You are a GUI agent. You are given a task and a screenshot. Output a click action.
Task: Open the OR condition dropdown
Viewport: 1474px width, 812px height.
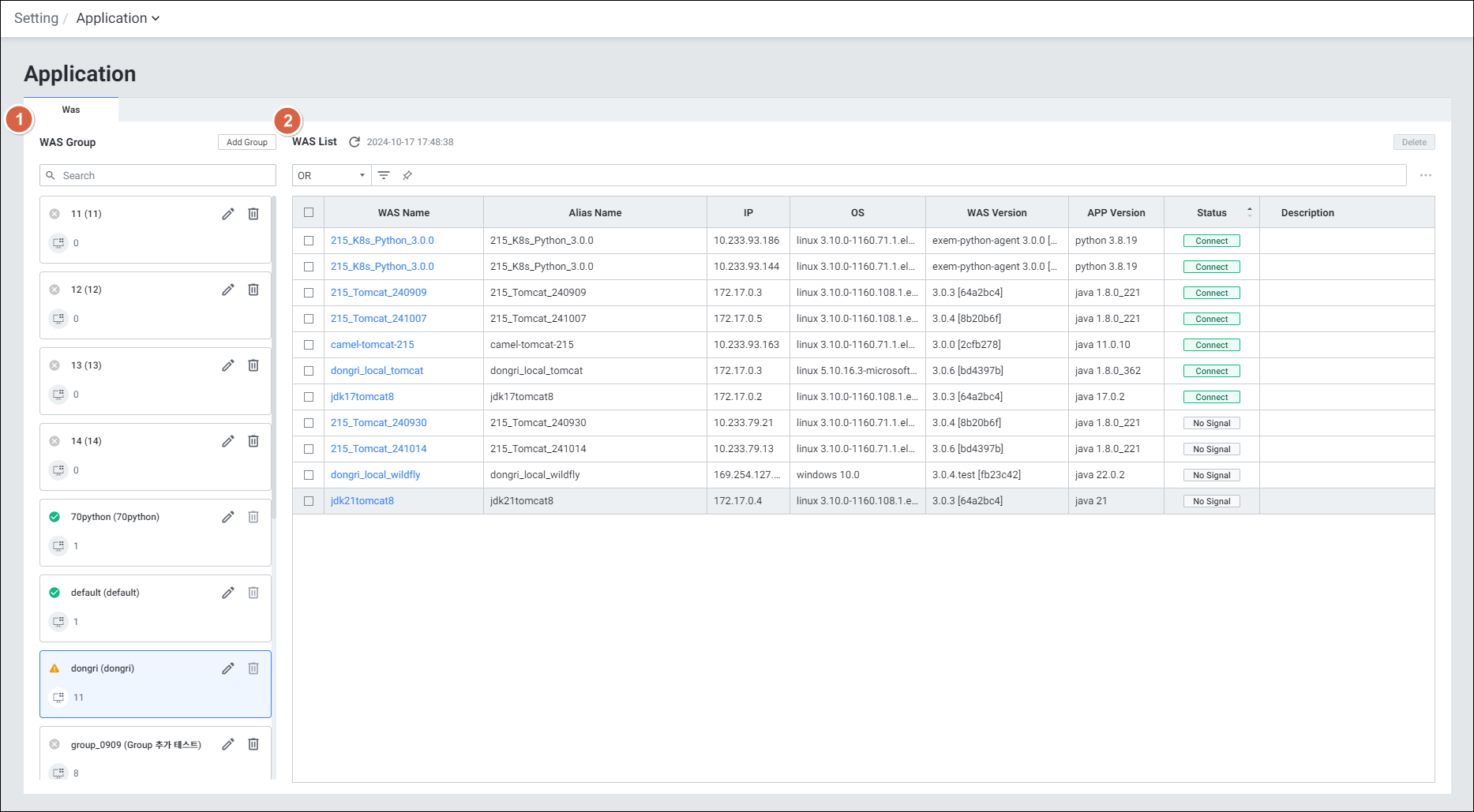point(332,175)
